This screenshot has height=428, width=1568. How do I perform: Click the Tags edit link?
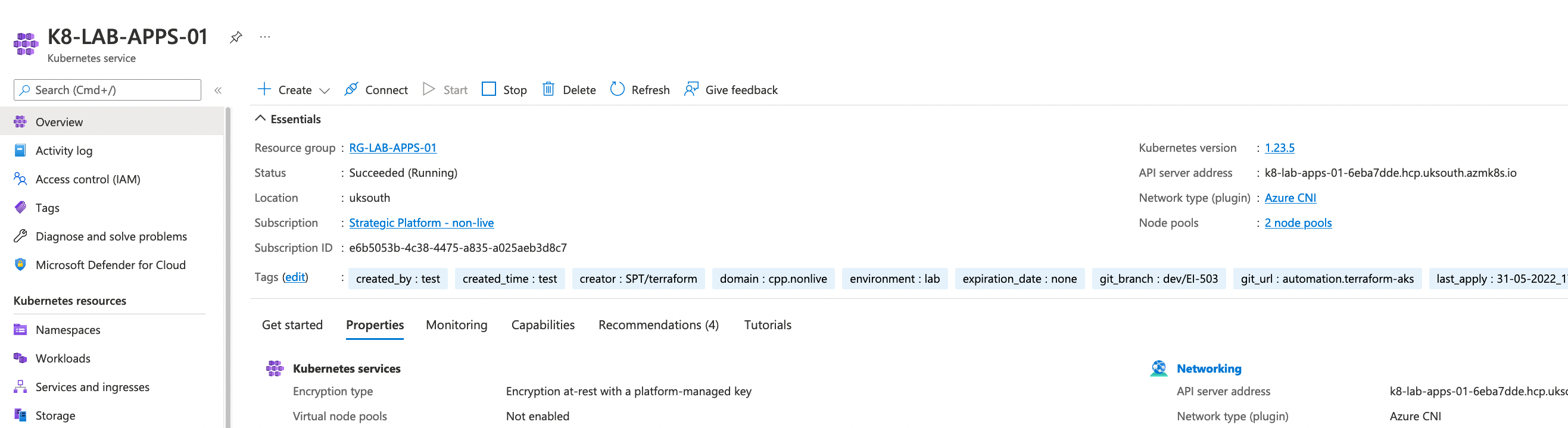[295, 277]
